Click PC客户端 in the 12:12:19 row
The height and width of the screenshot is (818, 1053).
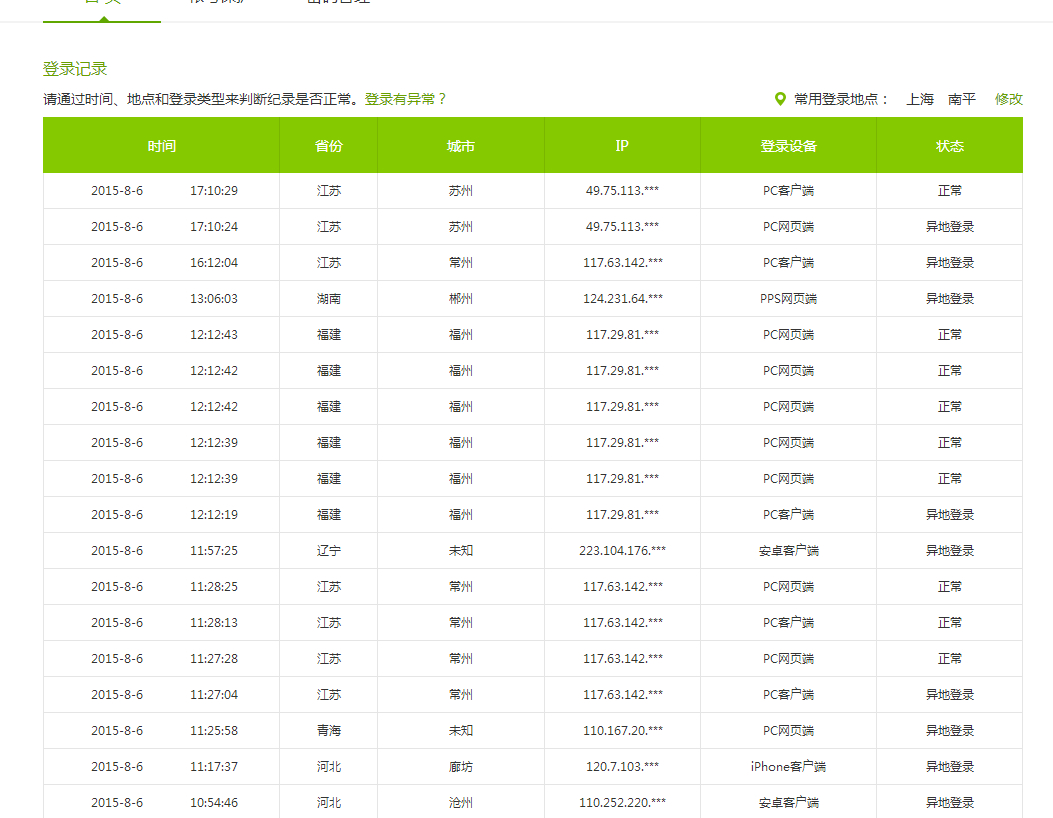(788, 514)
